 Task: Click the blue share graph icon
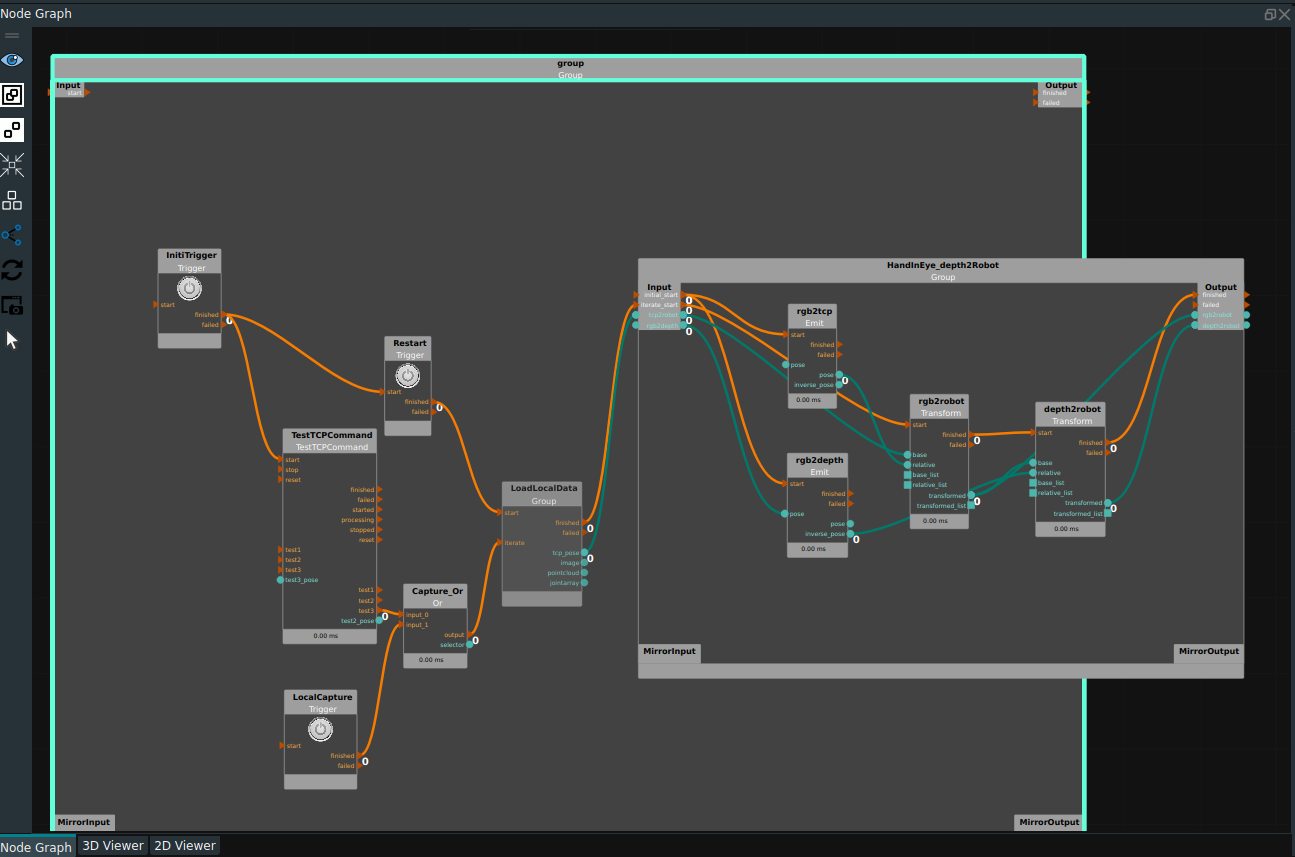click(12, 235)
